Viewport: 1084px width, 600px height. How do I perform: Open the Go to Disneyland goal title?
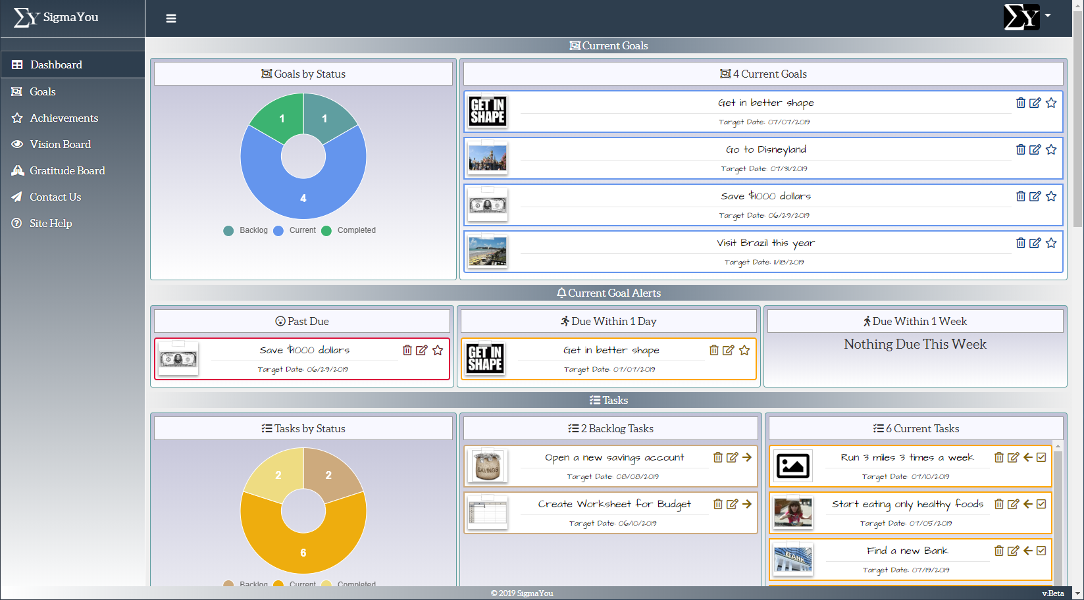(x=766, y=149)
